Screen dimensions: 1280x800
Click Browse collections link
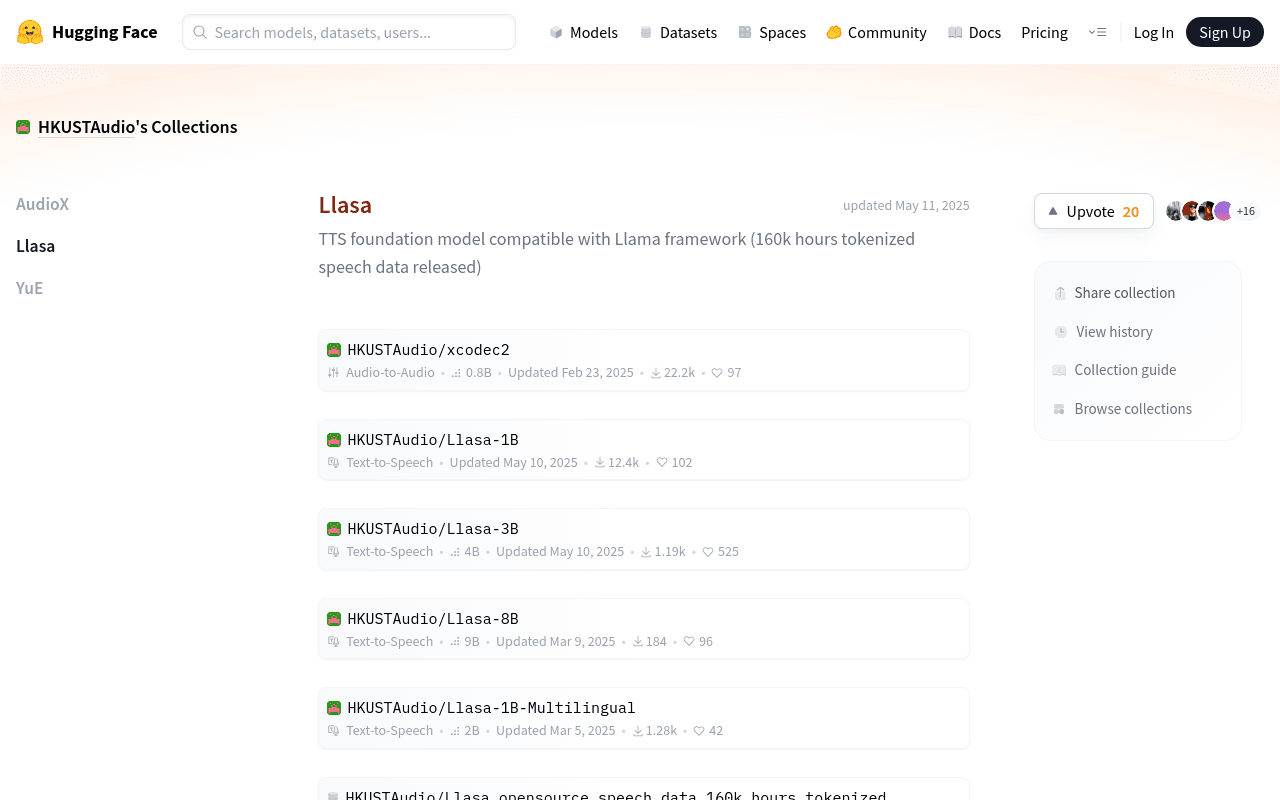pyautogui.click(x=1123, y=409)
